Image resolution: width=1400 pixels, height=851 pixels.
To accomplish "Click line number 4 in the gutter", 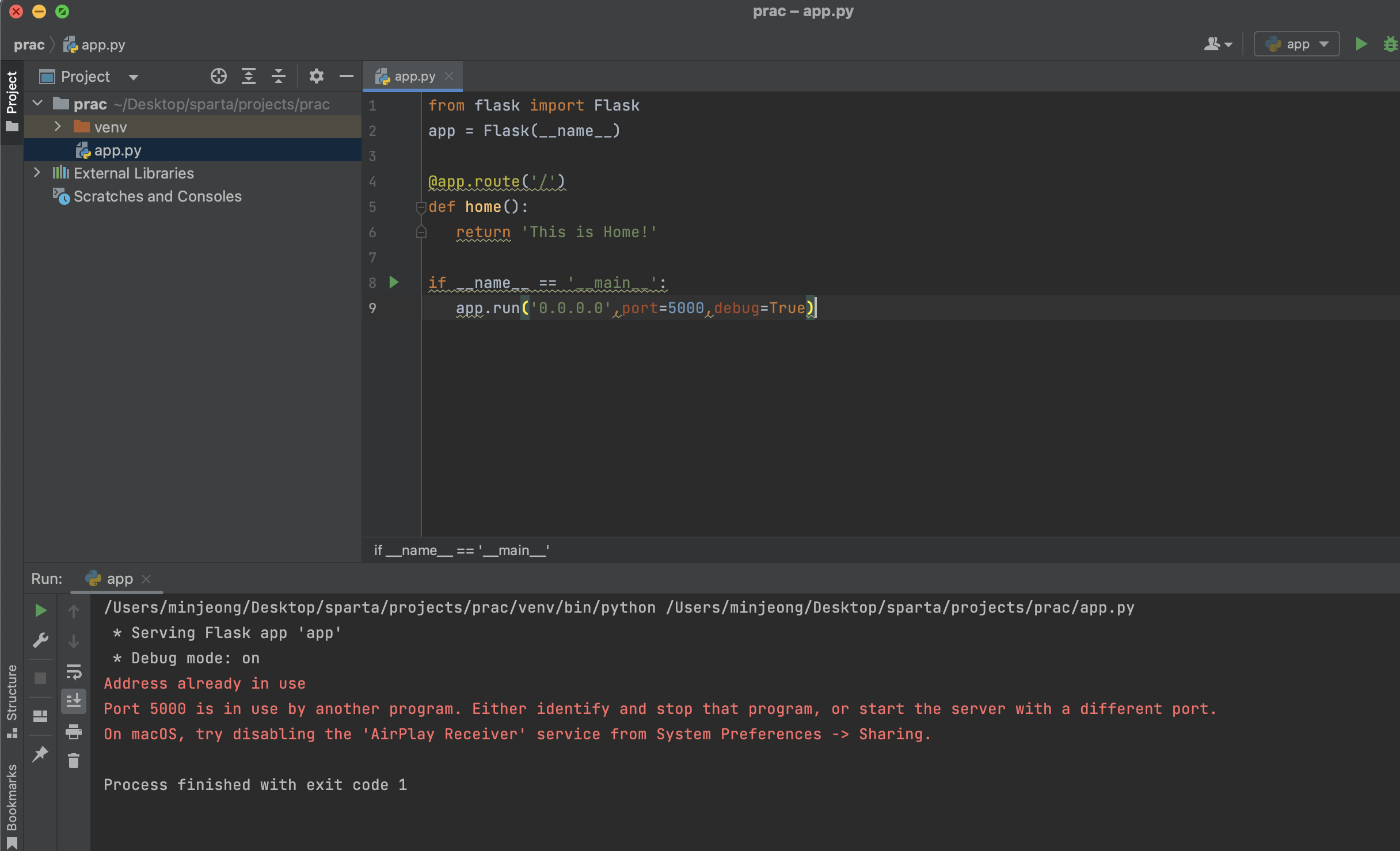I will coord(372,181).
